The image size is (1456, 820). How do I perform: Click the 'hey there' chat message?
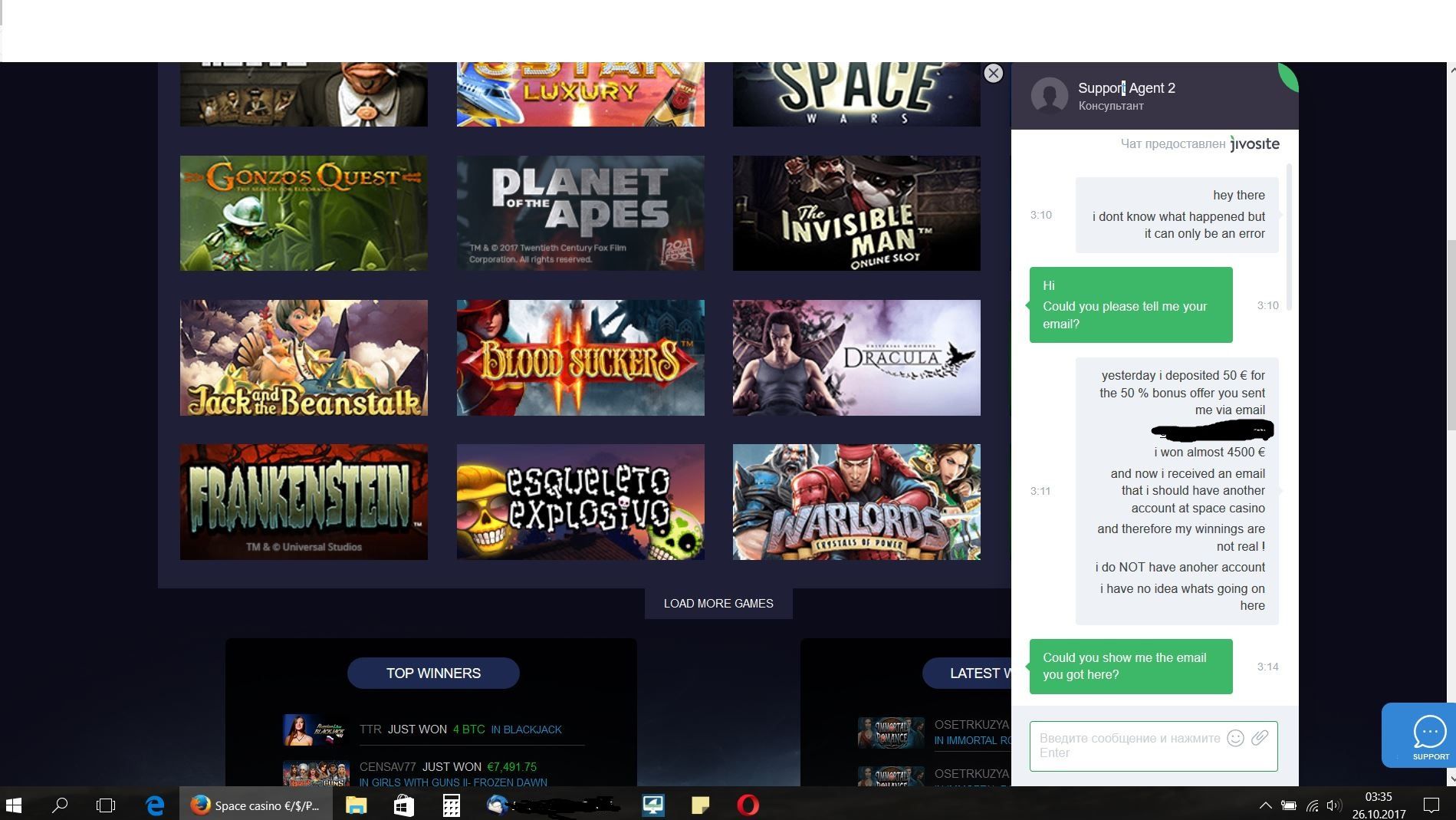pyautogui.click(x=1239, y=195)
